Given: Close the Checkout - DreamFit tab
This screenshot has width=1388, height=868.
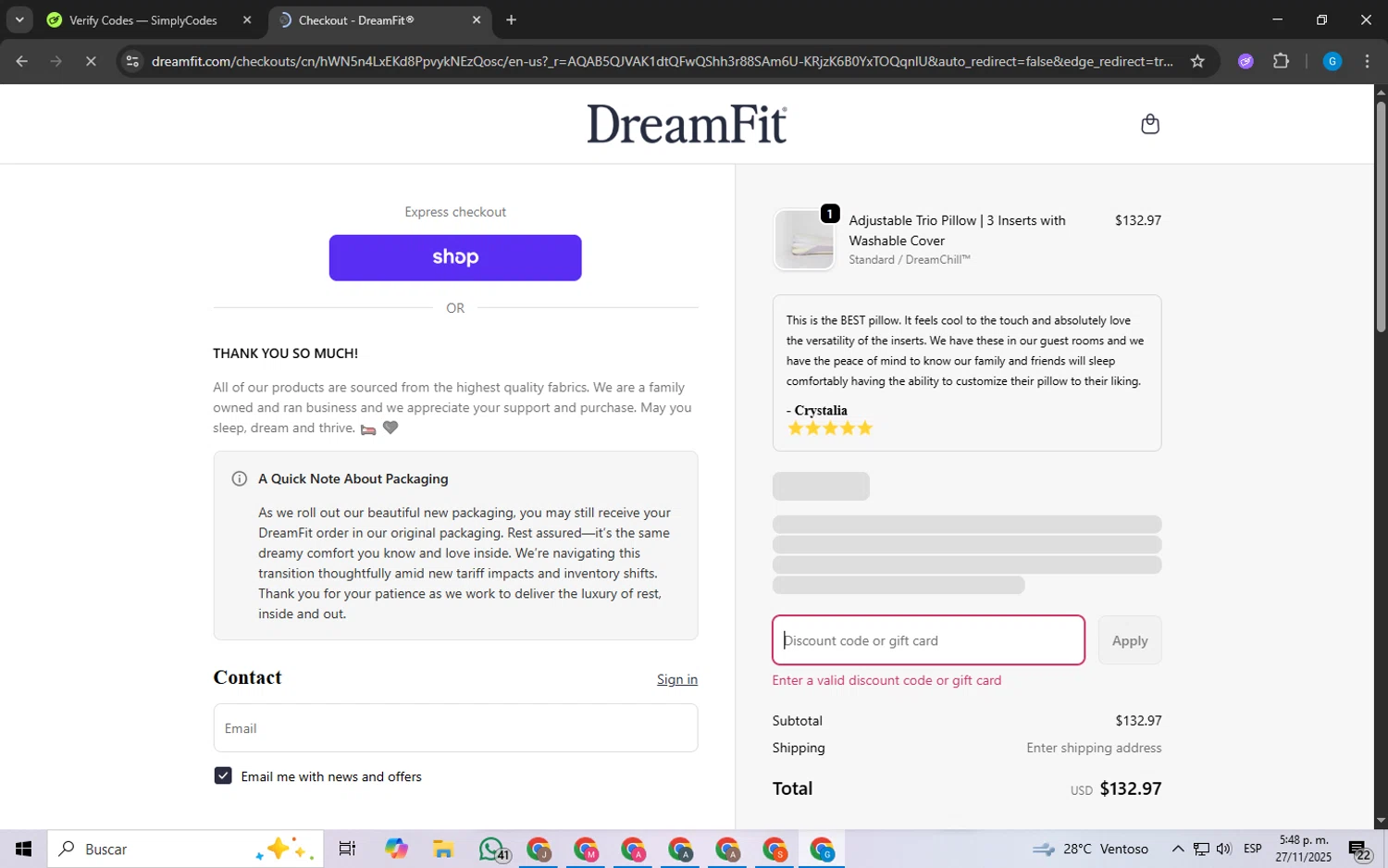Looking at the screenshot, I should pos(477,20).
